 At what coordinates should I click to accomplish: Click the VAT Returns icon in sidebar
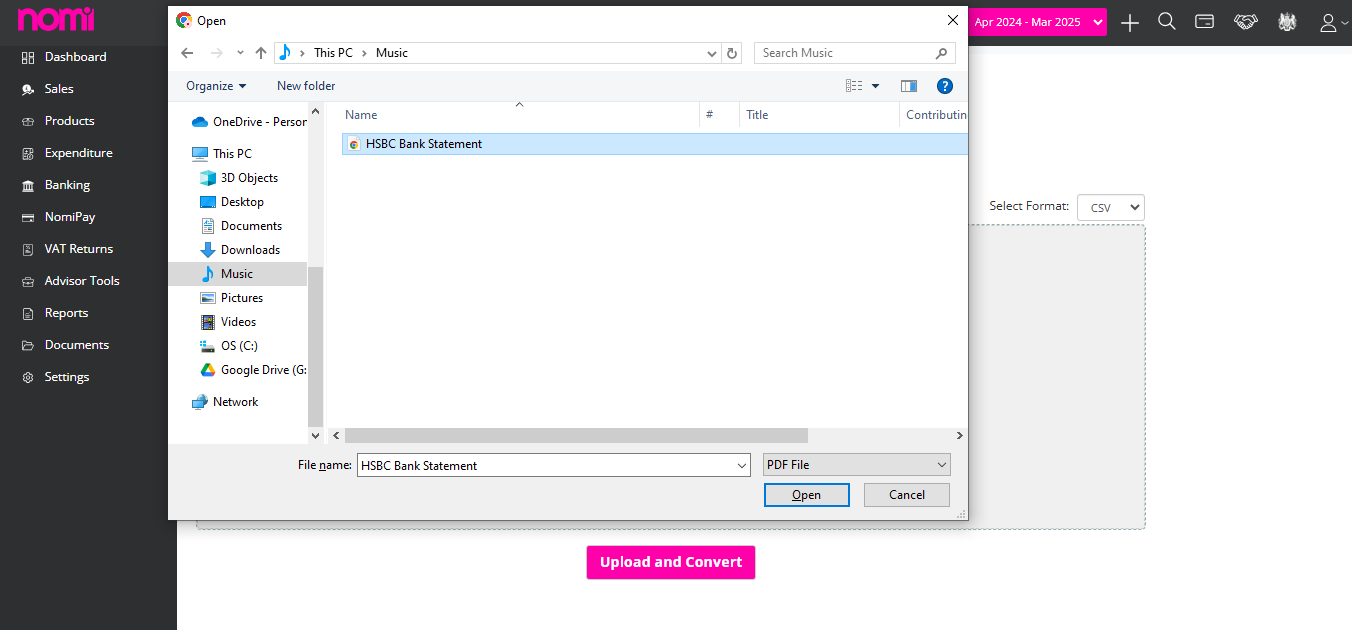tap(27, 249)
